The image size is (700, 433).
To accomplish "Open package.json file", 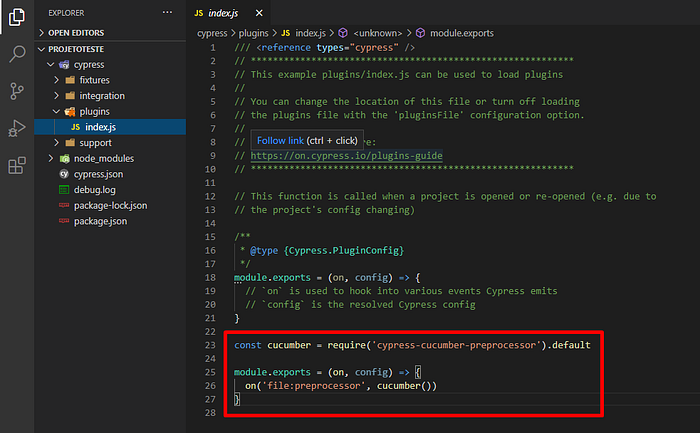I will 100,221.
